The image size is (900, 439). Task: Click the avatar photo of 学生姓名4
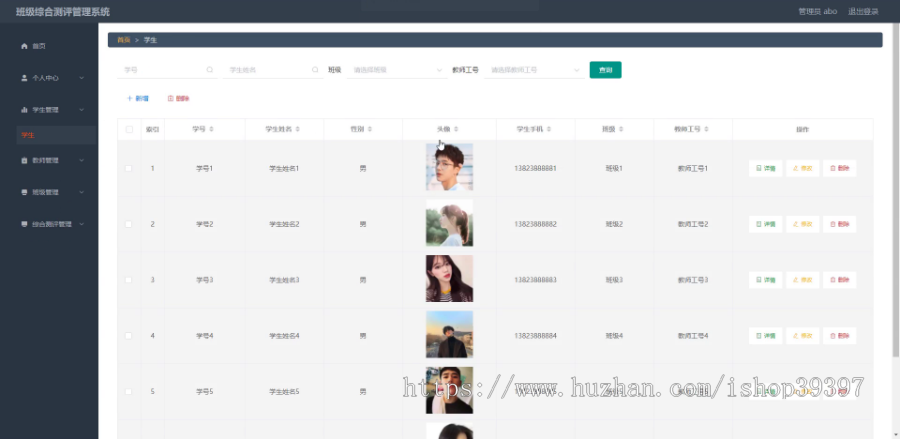click(449, 335)
